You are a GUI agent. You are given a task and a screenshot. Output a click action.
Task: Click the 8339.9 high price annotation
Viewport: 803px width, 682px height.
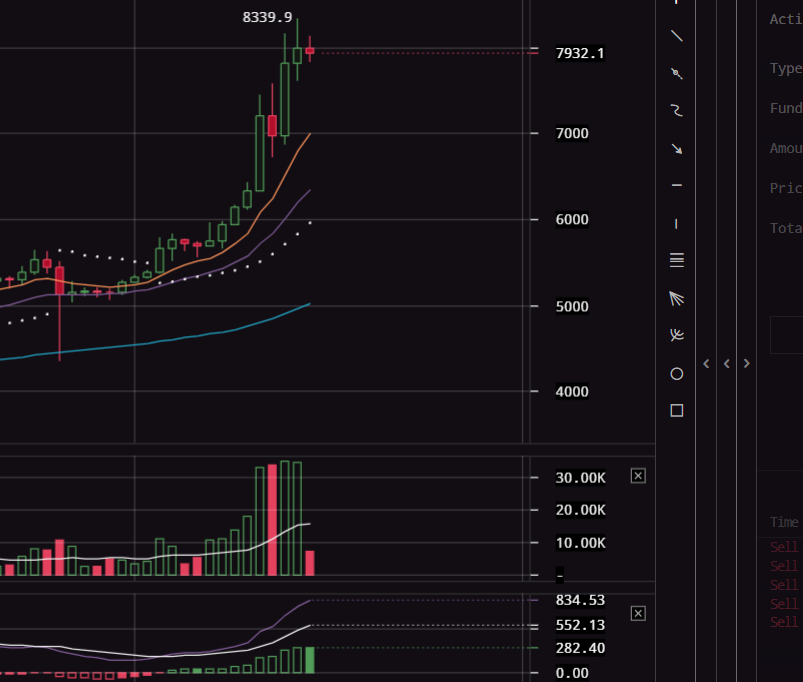pyautogui.click(x=267, y=17)
